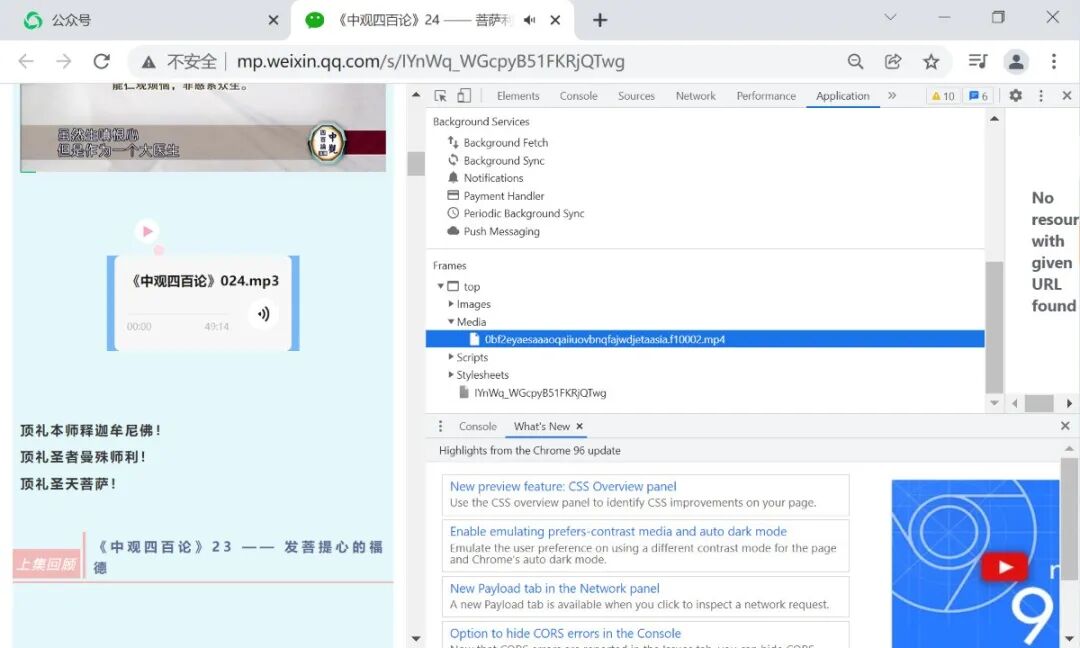Open the media controls icon

978,61
